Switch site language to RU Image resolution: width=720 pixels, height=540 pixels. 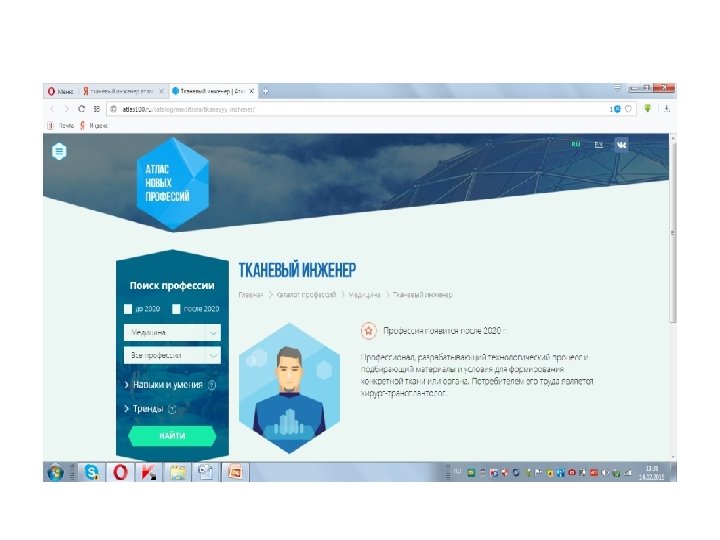coord(576,144)
